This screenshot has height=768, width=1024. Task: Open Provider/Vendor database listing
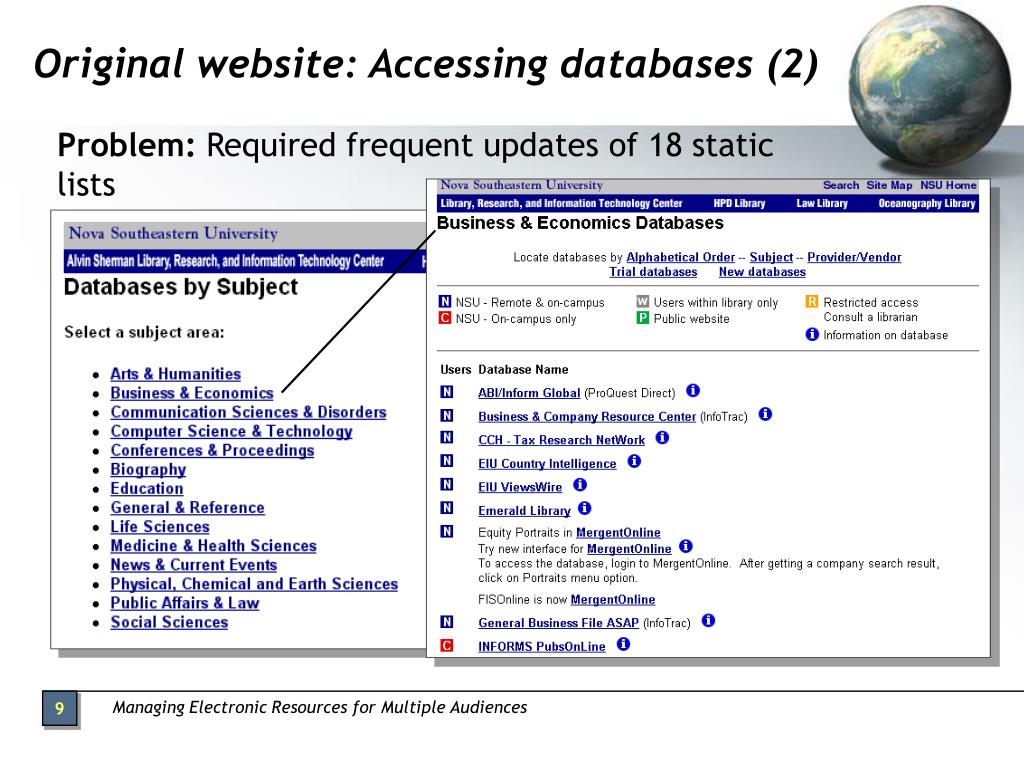pyautogui.click(x=854, y=257)
